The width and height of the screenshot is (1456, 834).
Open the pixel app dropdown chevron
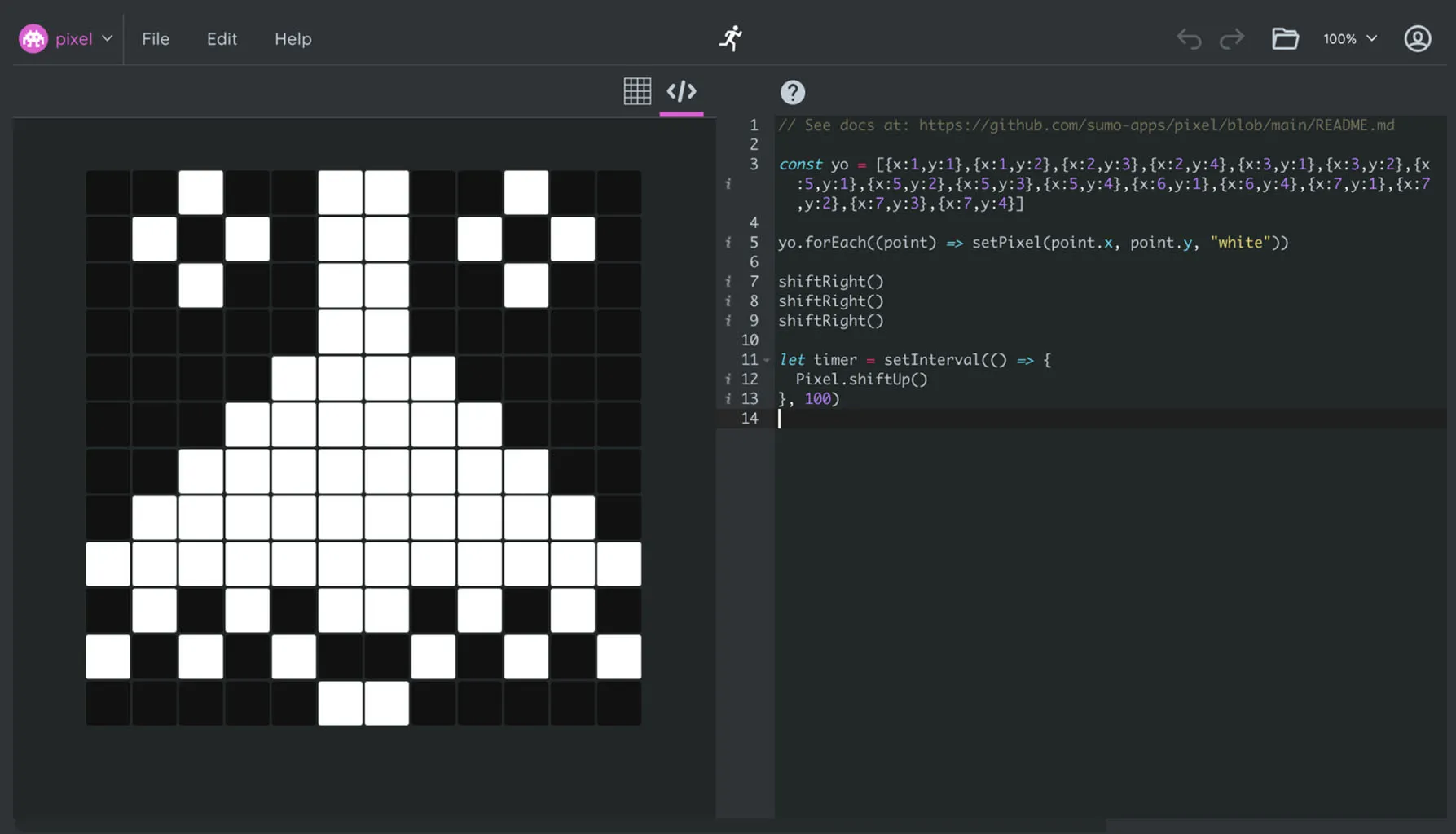pos(107,38)
